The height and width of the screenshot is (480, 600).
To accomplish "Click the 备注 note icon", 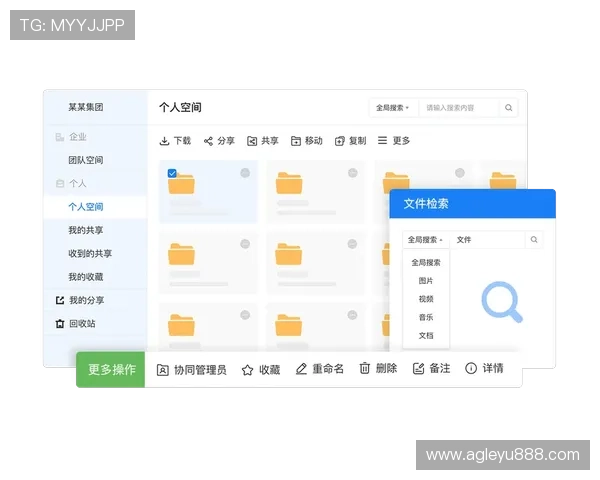I will [418, 369].
